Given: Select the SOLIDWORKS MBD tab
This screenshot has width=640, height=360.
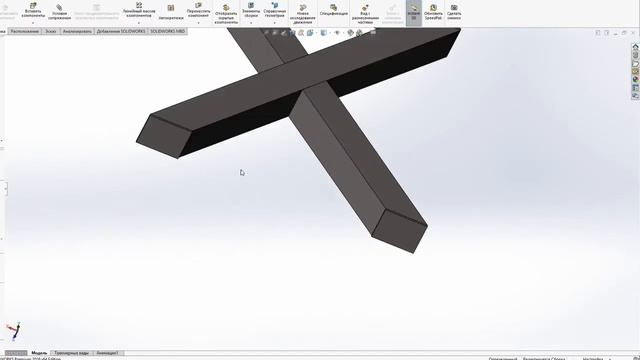Looking at the screenshot, I should [x=167, y=31].
